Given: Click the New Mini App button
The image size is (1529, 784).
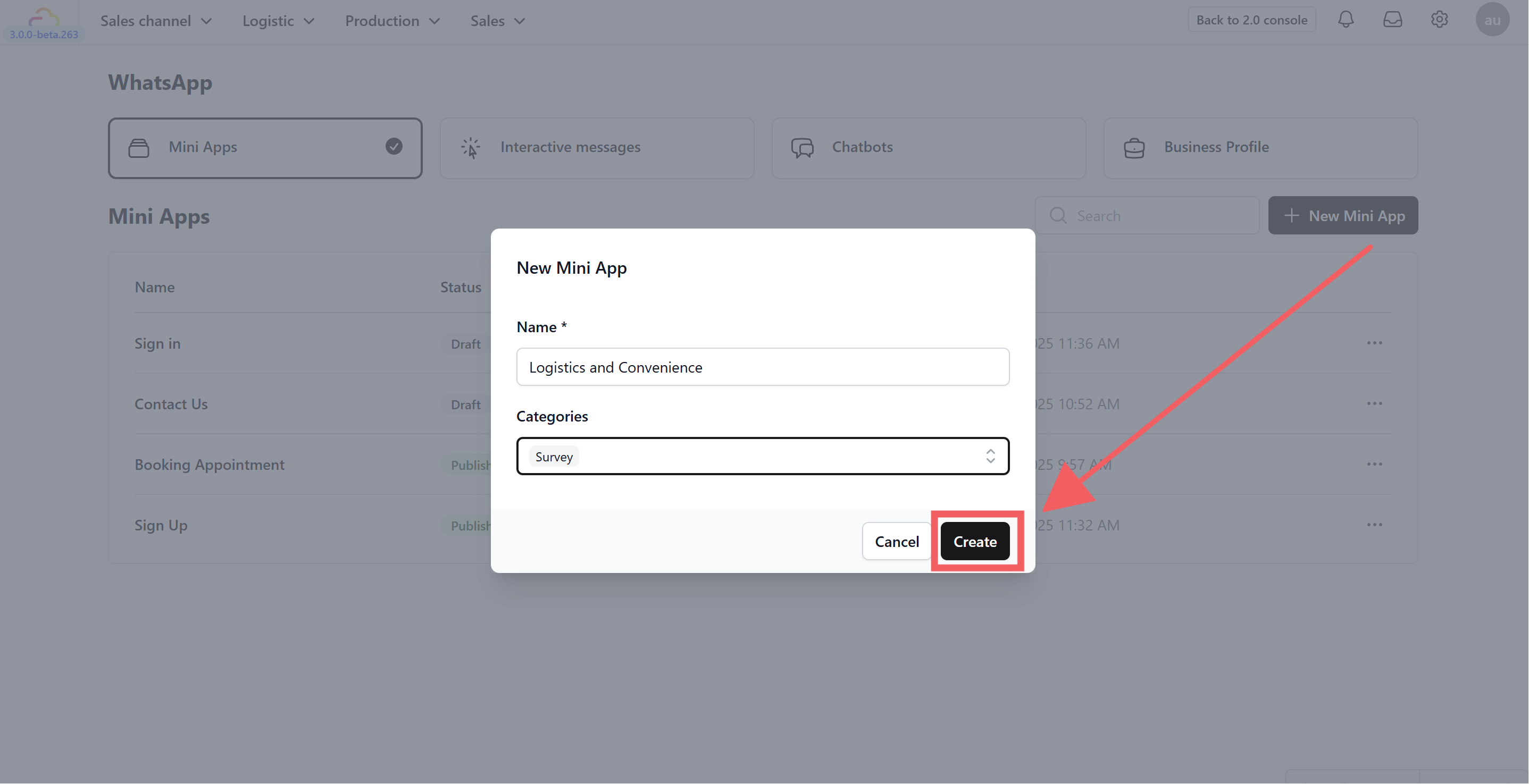Looking at the screenshot, I should pyautogui.click(x=1343, y=215).
